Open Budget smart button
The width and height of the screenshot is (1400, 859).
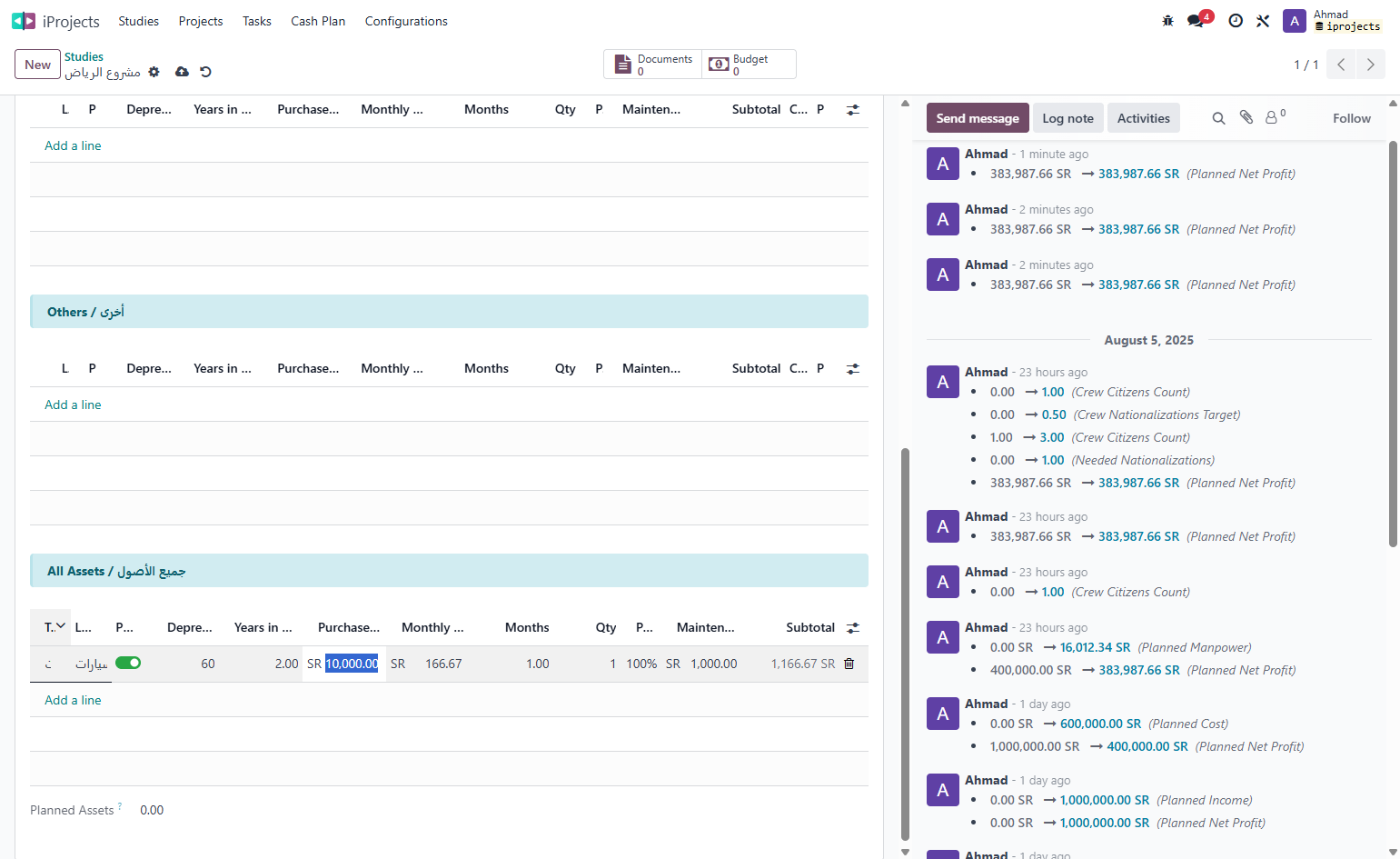pos(749,65)
